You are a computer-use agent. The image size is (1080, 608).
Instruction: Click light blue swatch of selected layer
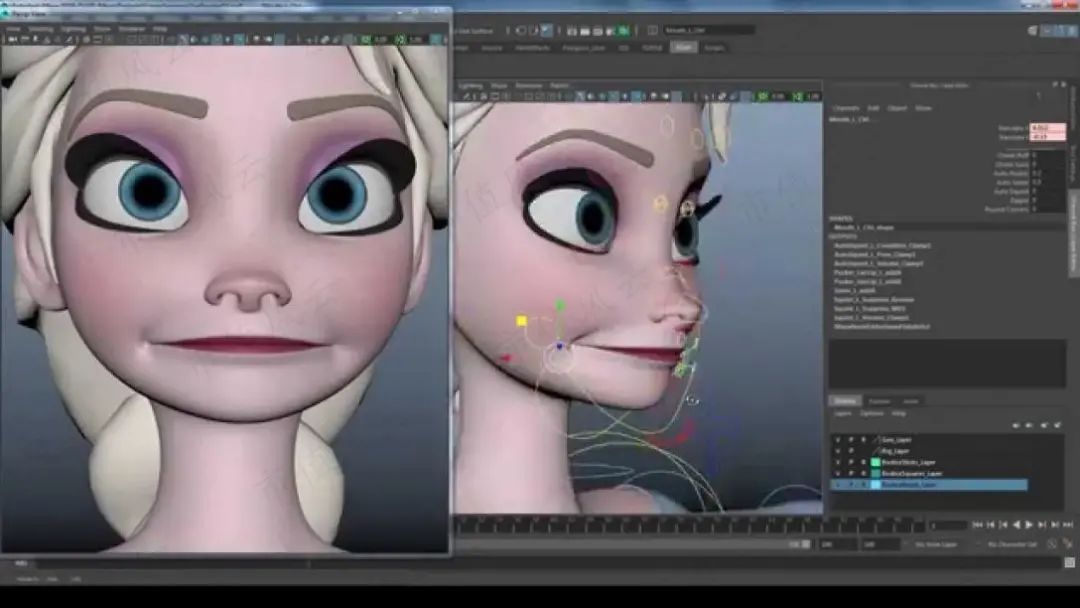pos(875,485)
